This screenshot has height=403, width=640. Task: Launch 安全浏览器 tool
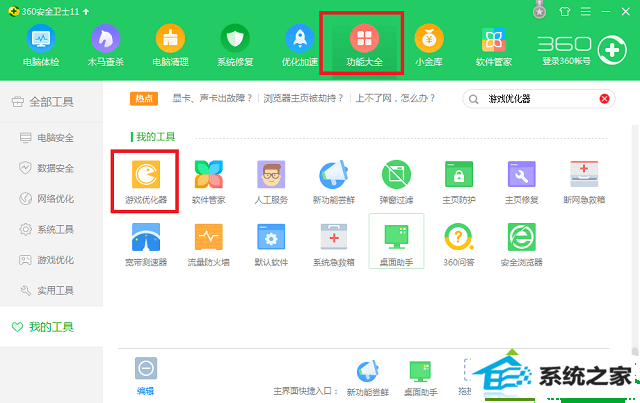(521, 244)
